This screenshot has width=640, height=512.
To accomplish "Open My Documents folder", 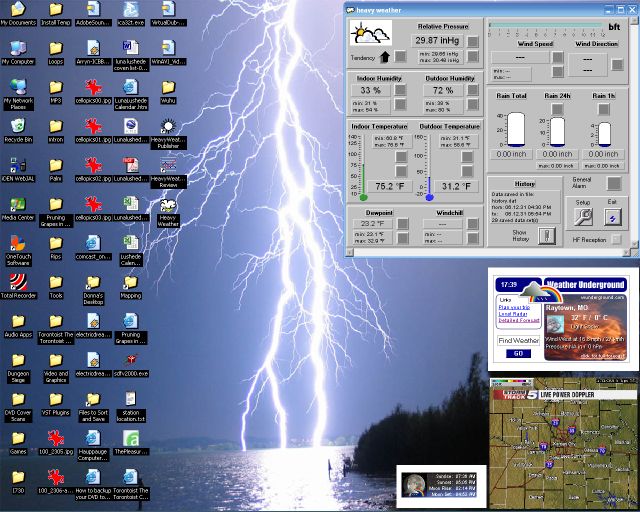I will pyautogui.click(x=18, y=13).
